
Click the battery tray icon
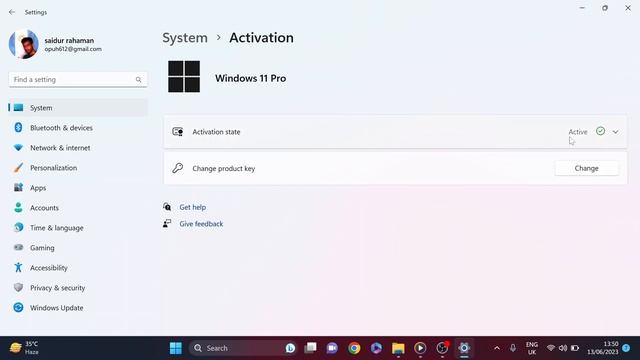tap(575, 348)
